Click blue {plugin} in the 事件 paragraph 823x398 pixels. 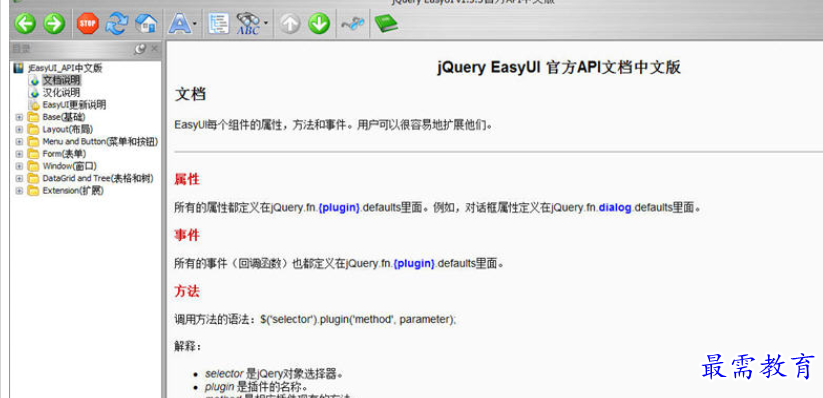pos(414,263)
